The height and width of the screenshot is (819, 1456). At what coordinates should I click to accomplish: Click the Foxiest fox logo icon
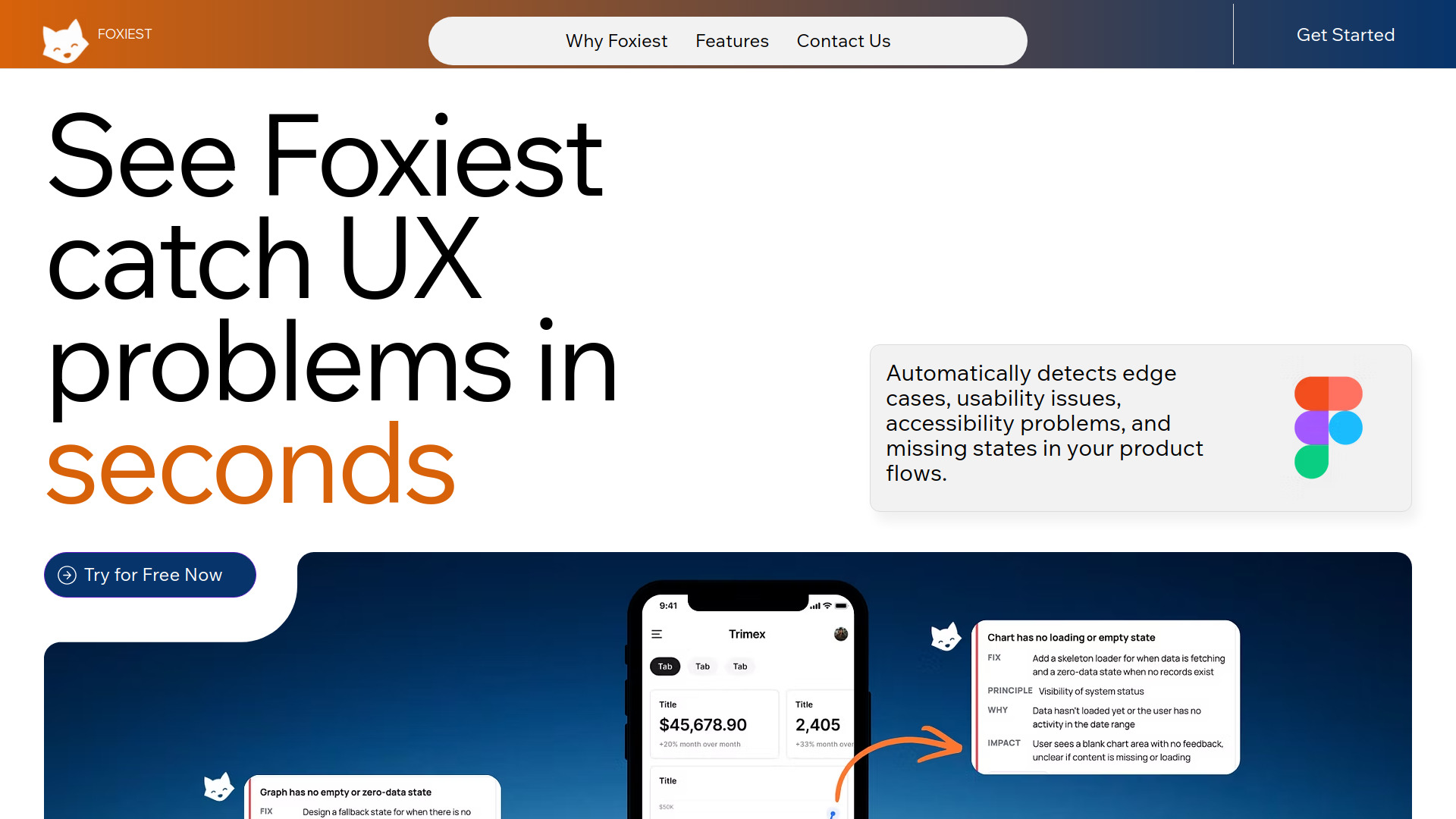click(64, 40)
